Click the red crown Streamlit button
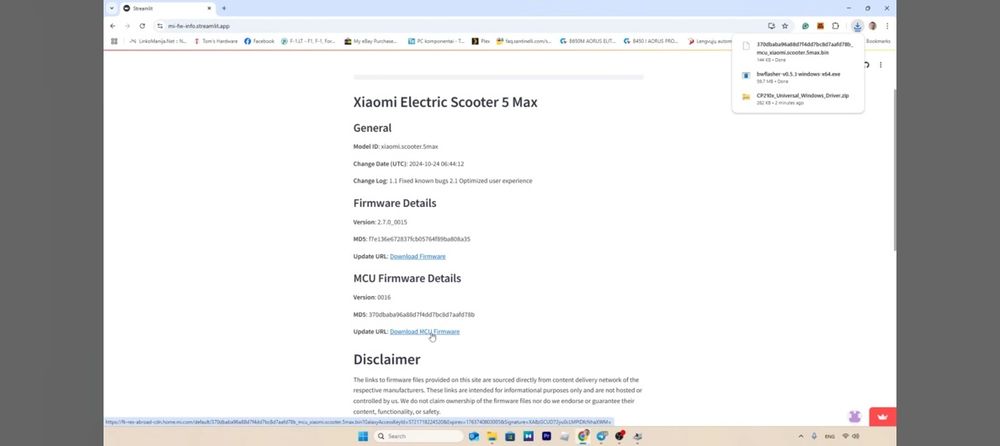 883,417
